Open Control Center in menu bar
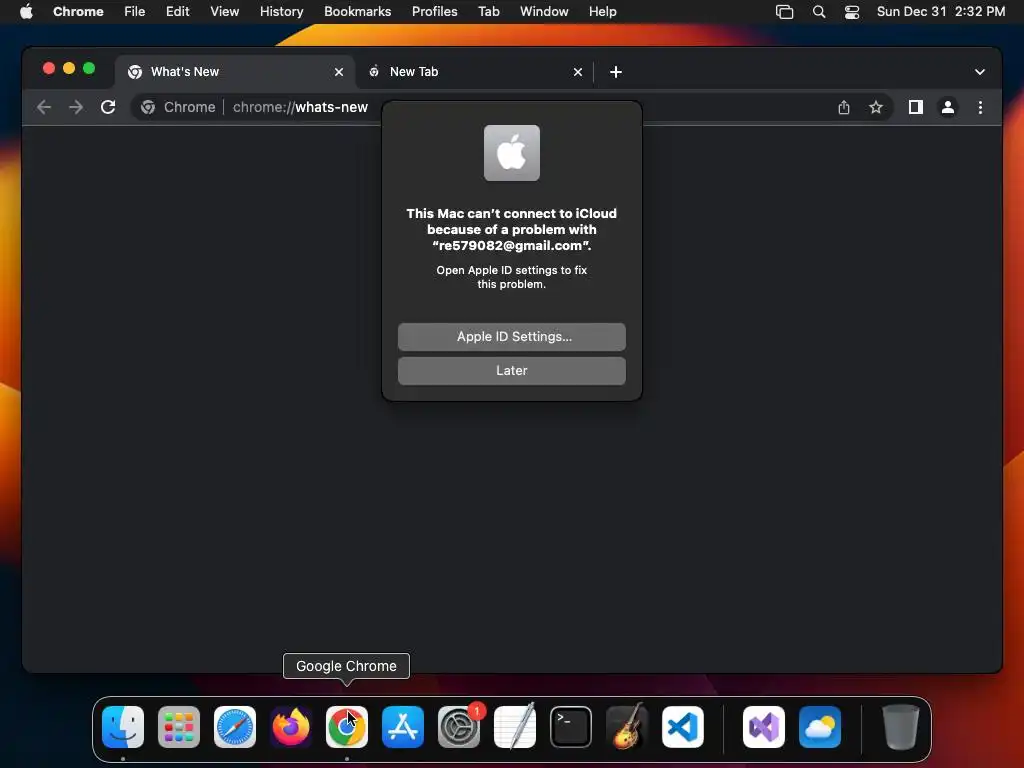 852,12
